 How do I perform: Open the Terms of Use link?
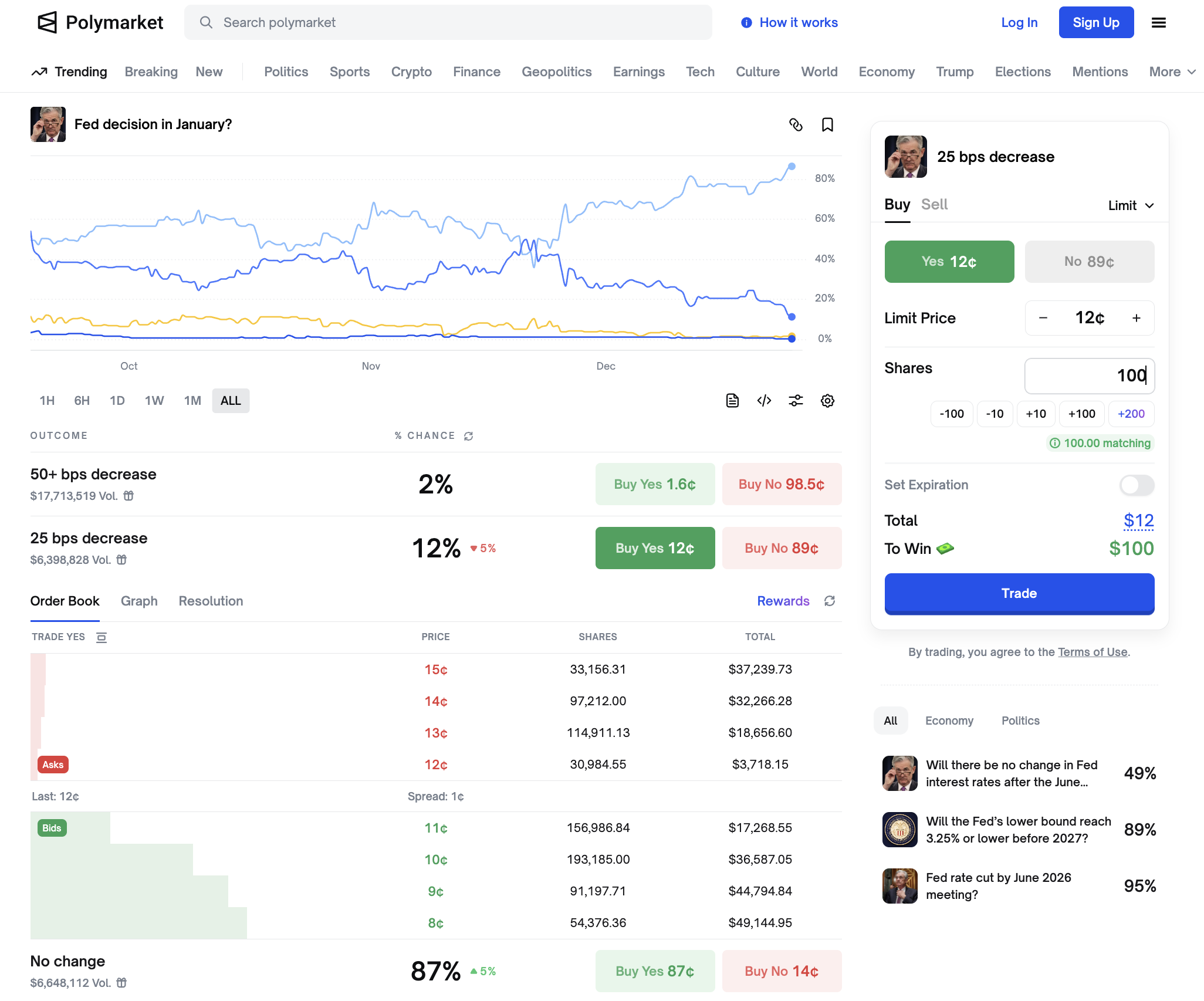click(x=1093, y=652)
